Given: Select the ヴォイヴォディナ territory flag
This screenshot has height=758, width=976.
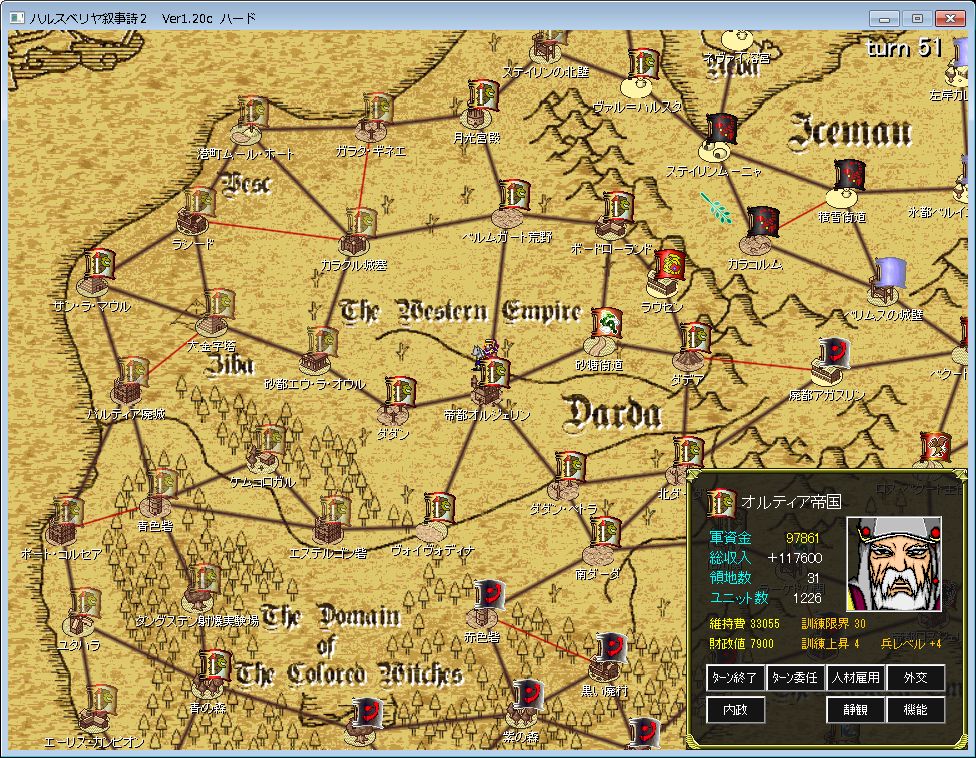Looking at the screenshot, I should pyautogui.click(x=439, y=508).
